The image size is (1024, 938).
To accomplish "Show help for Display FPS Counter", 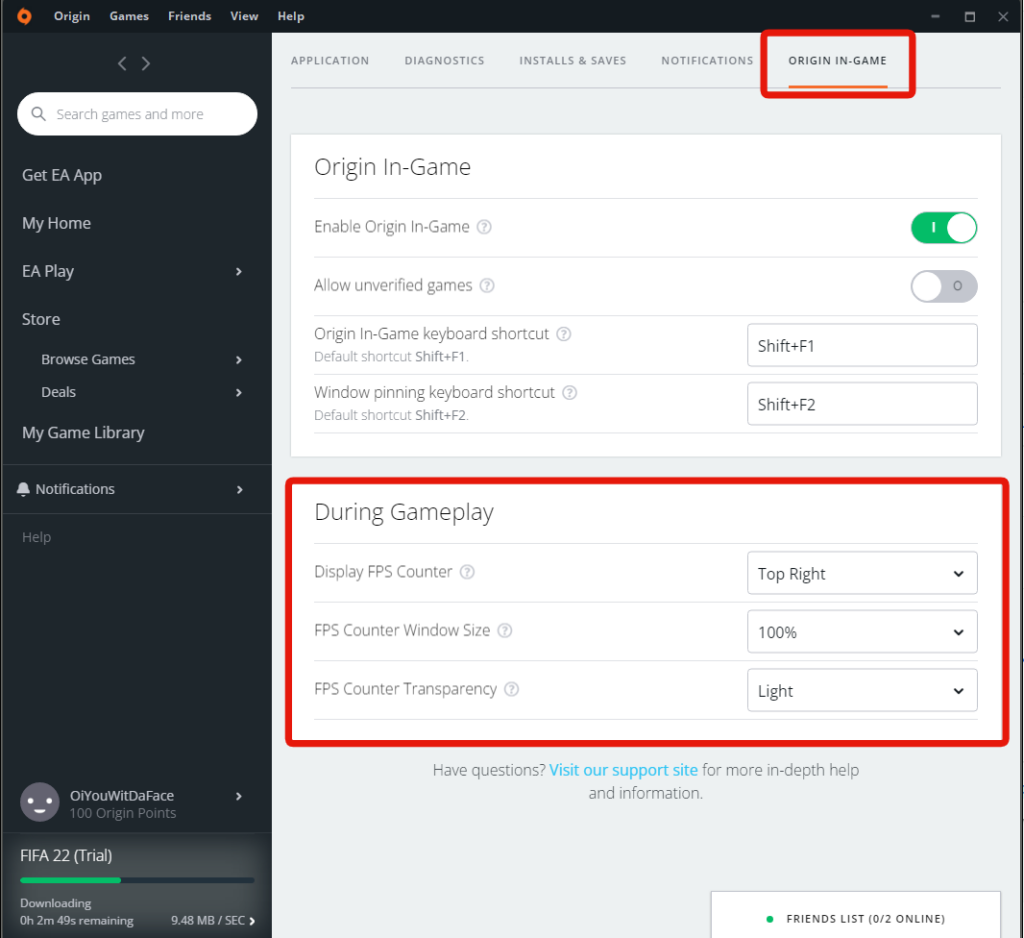I will coord(467,572).
